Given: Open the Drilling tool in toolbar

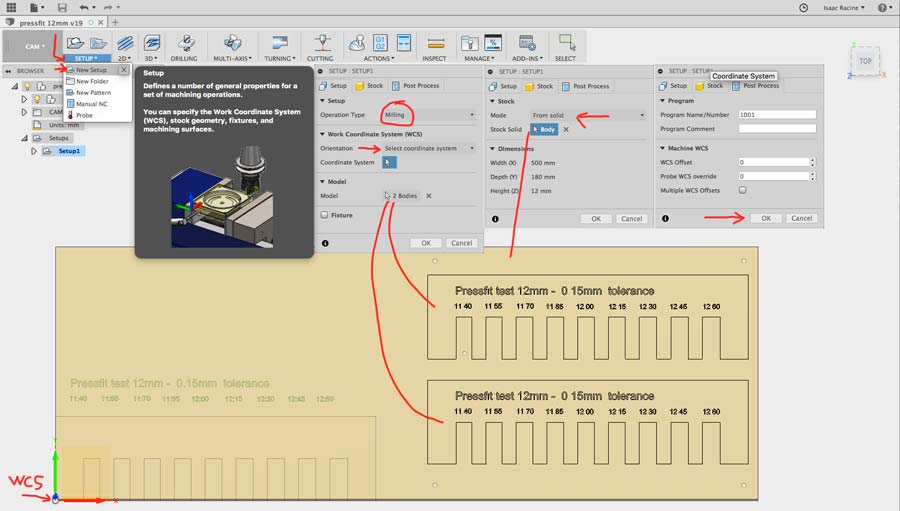Looking at the screenshot, I should pyautogui.click(x=184, y=43).
